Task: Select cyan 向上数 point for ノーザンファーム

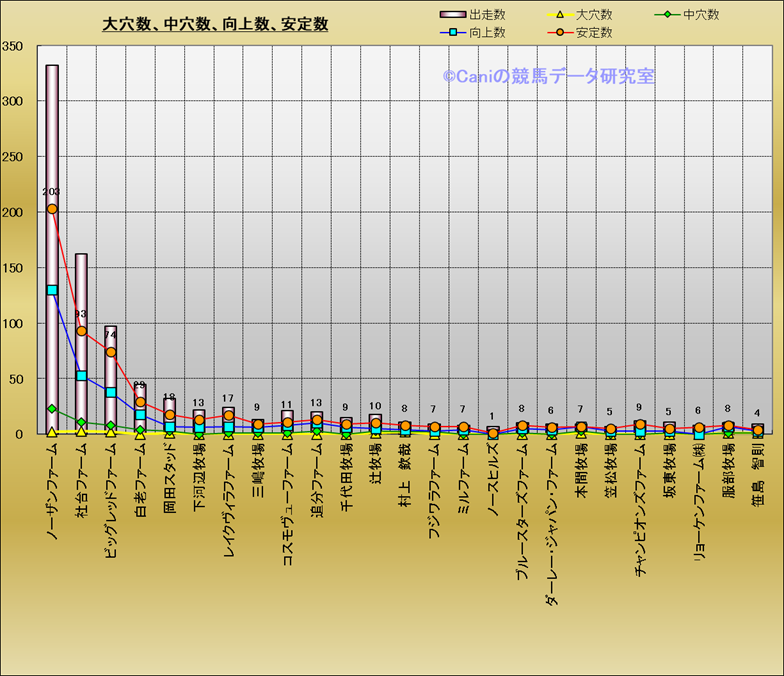Action: click(52, 290)
